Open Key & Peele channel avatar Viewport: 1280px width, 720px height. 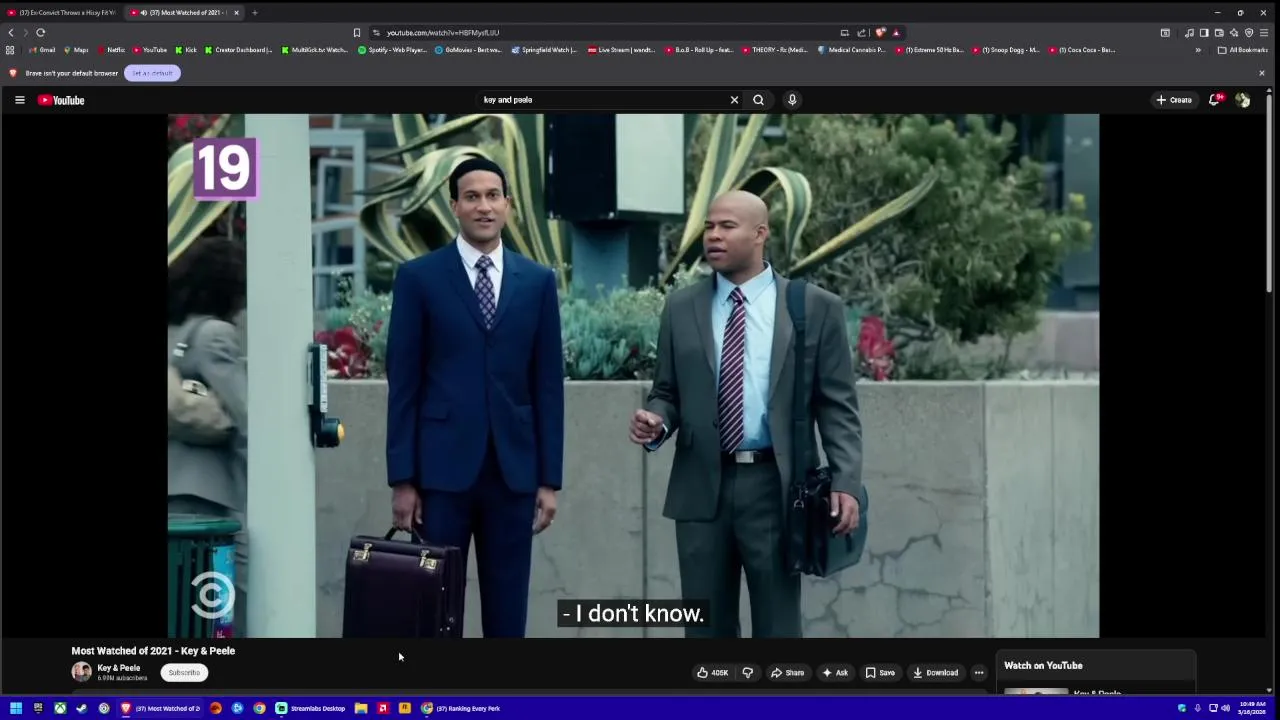[81, 672]
